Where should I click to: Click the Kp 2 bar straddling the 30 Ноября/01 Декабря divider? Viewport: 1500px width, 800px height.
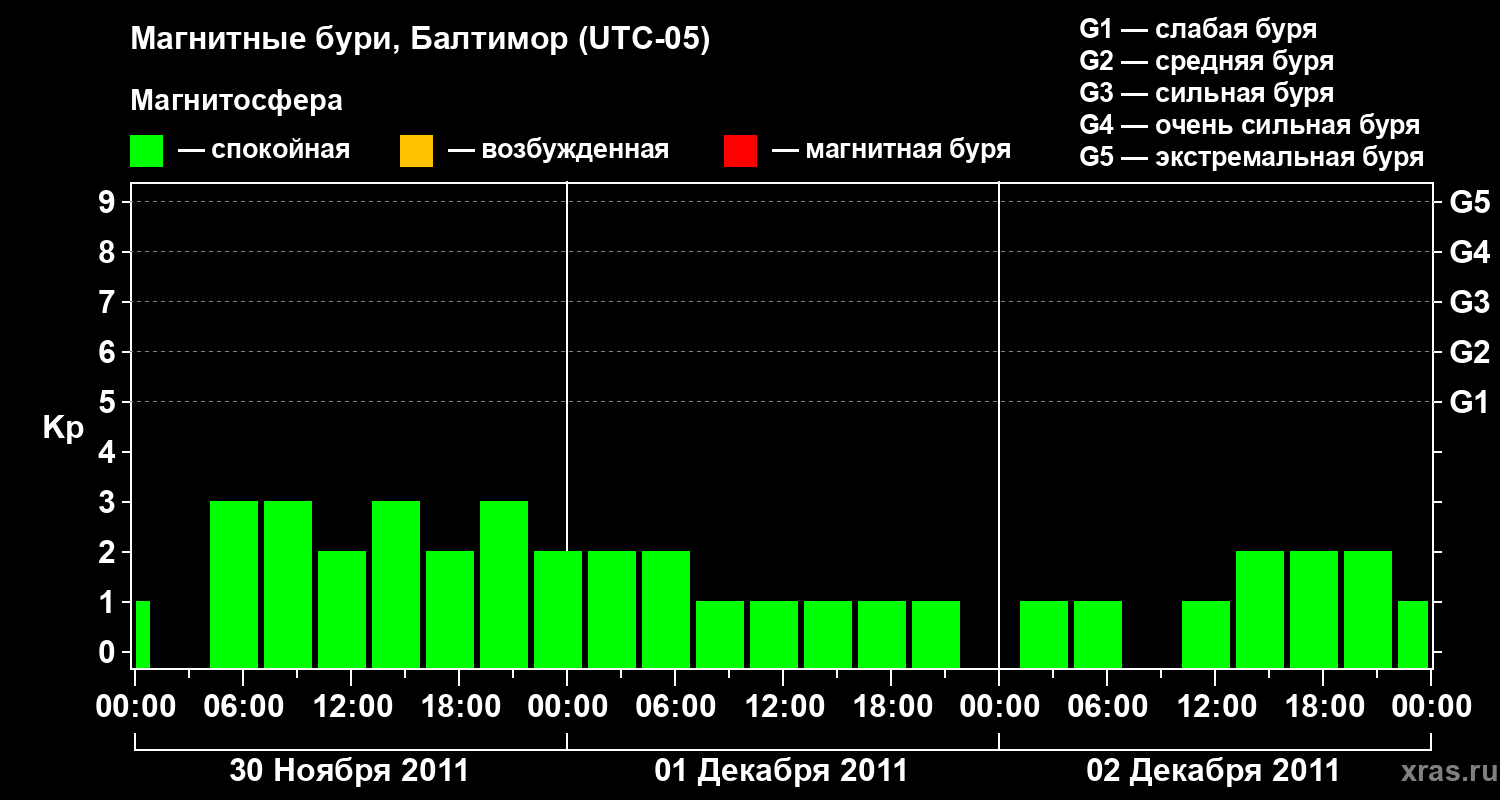[x=558, y=609]
